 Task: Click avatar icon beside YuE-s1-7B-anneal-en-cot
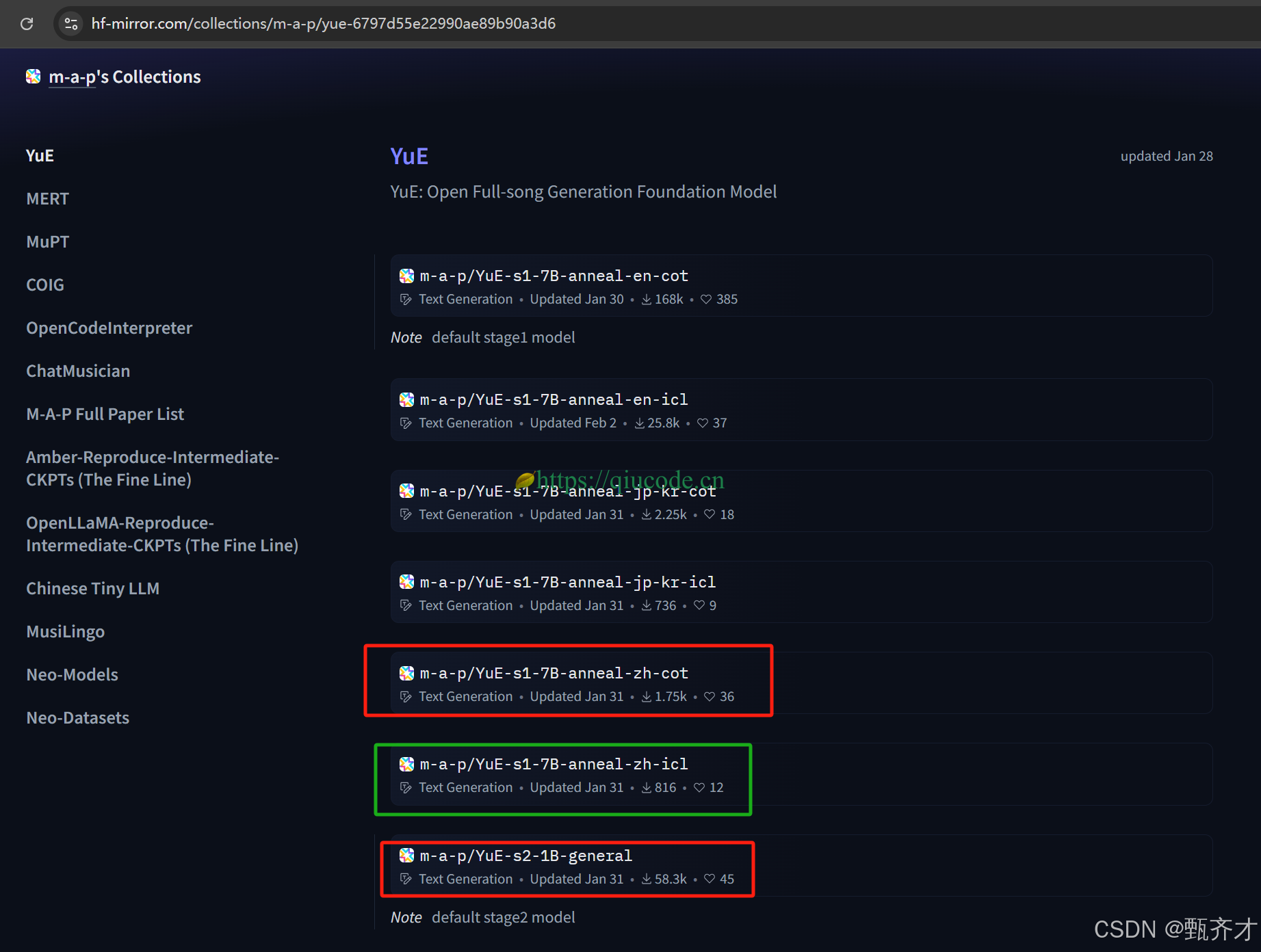[407, 276]
